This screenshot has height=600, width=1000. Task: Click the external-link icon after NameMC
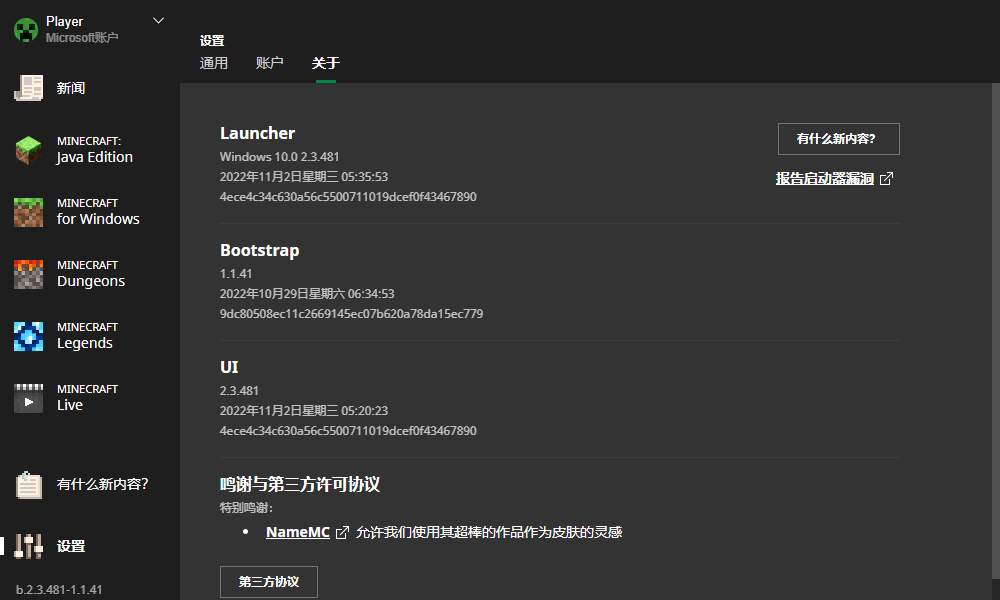tap(342, 532)
